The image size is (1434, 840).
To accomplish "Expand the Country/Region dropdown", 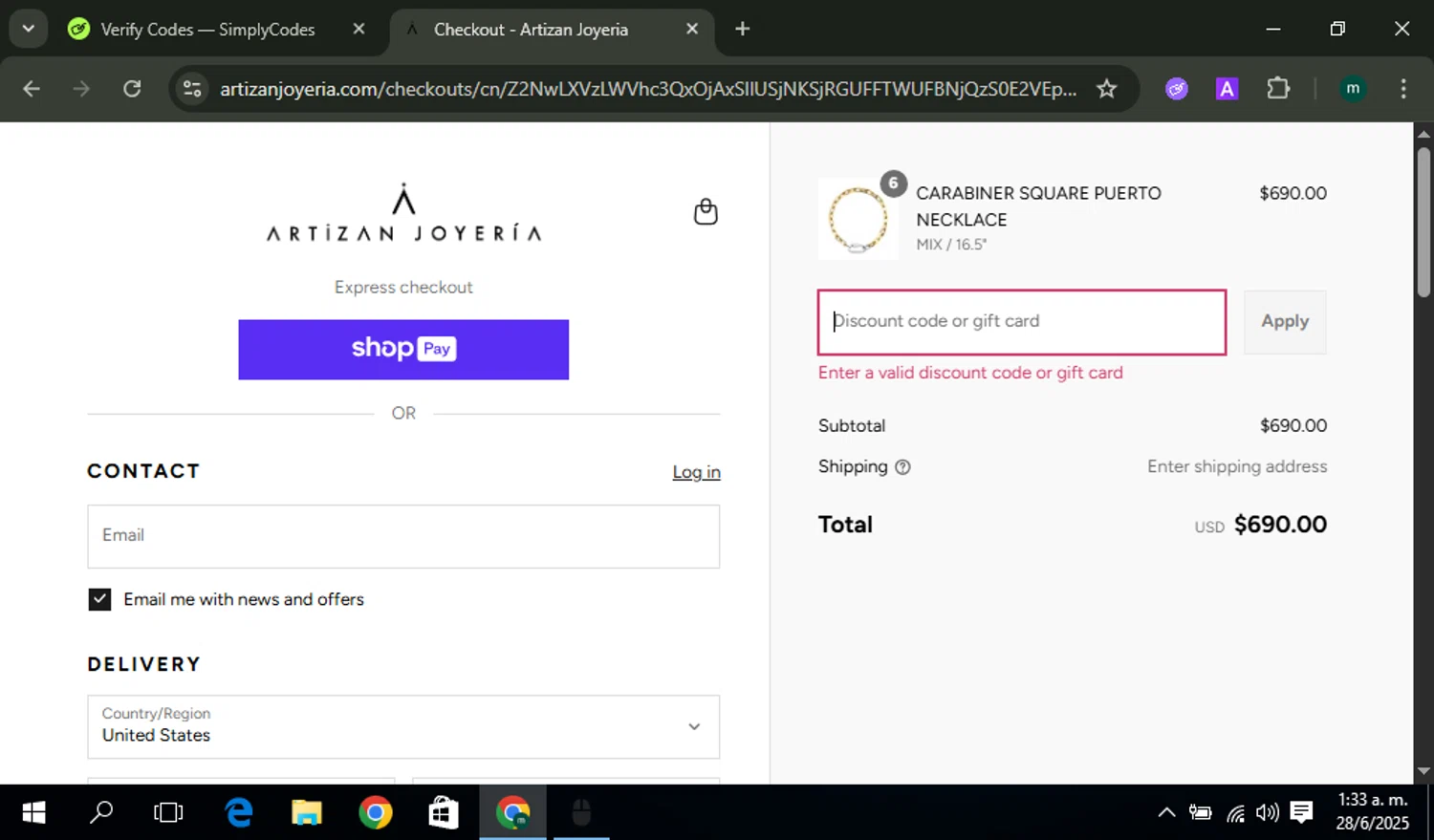I will (403, 727).
